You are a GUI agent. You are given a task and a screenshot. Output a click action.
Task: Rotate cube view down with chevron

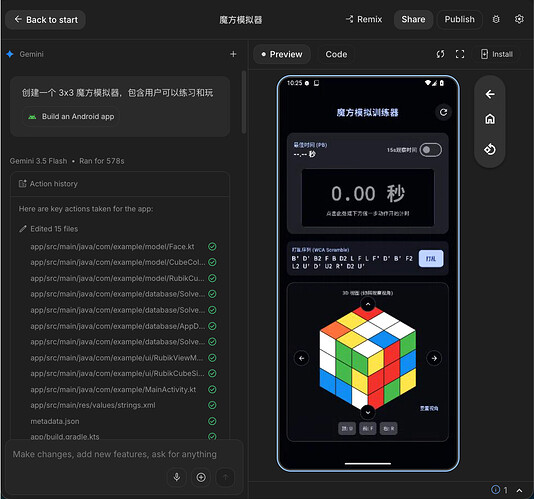point(368,412)
